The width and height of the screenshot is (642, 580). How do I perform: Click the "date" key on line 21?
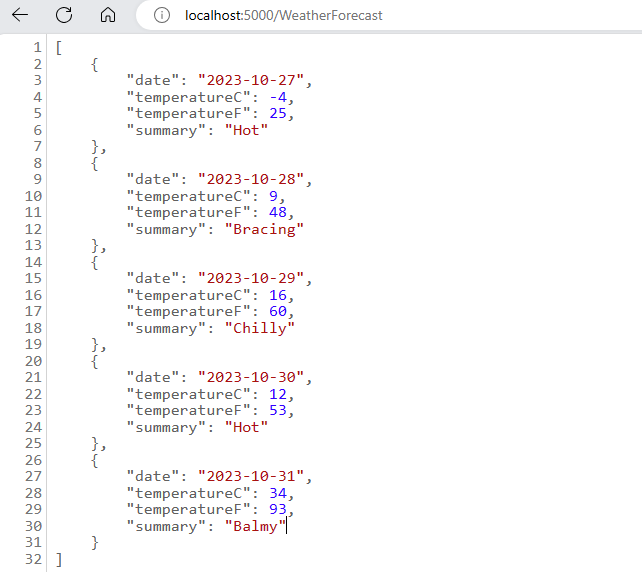(x=150, y=378)
